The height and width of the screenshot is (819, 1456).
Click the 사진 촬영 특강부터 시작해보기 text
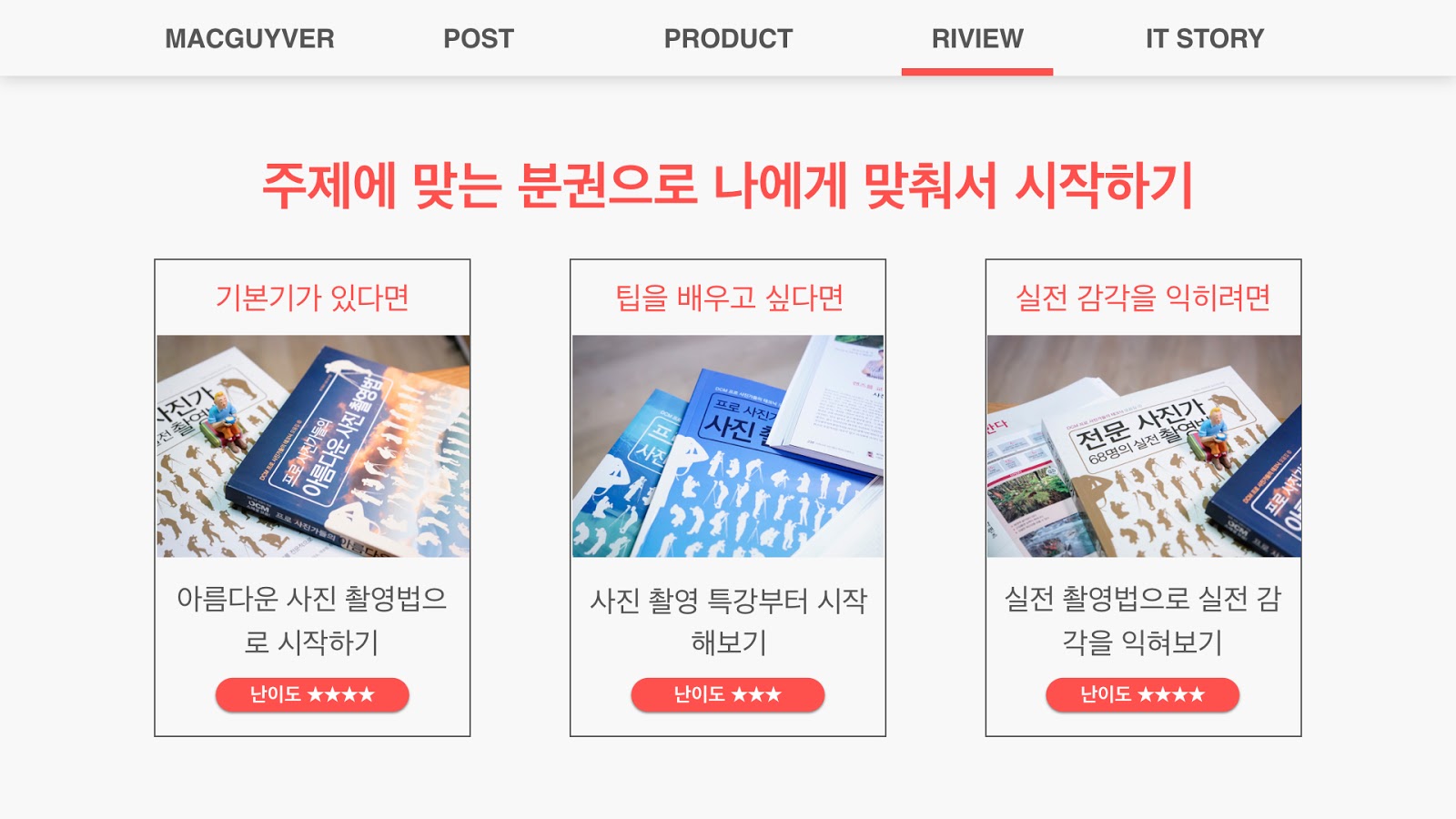point(728,621)
